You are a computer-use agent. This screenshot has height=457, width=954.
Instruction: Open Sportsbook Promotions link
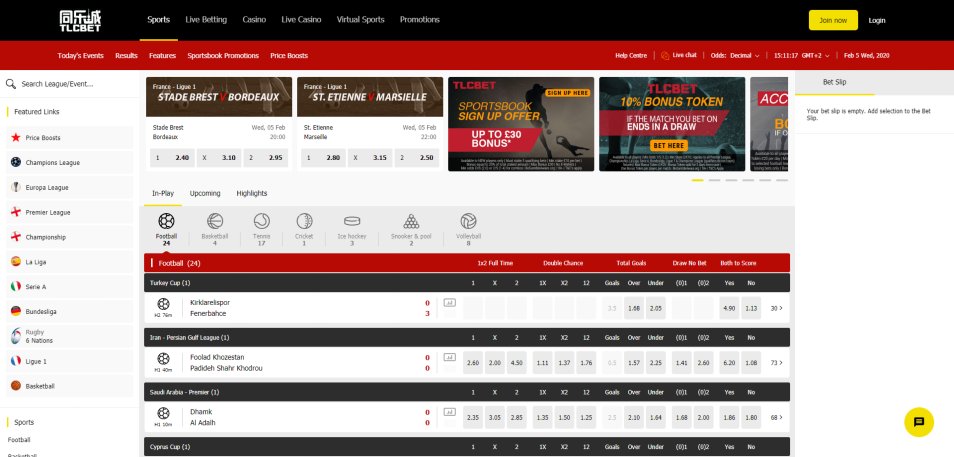pyautogui.click(x=223, y=55)
